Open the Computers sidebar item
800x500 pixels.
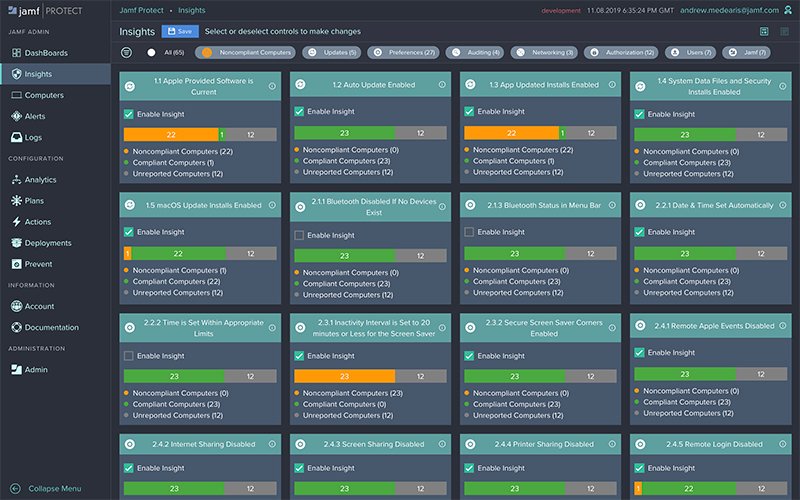(44, 95)
